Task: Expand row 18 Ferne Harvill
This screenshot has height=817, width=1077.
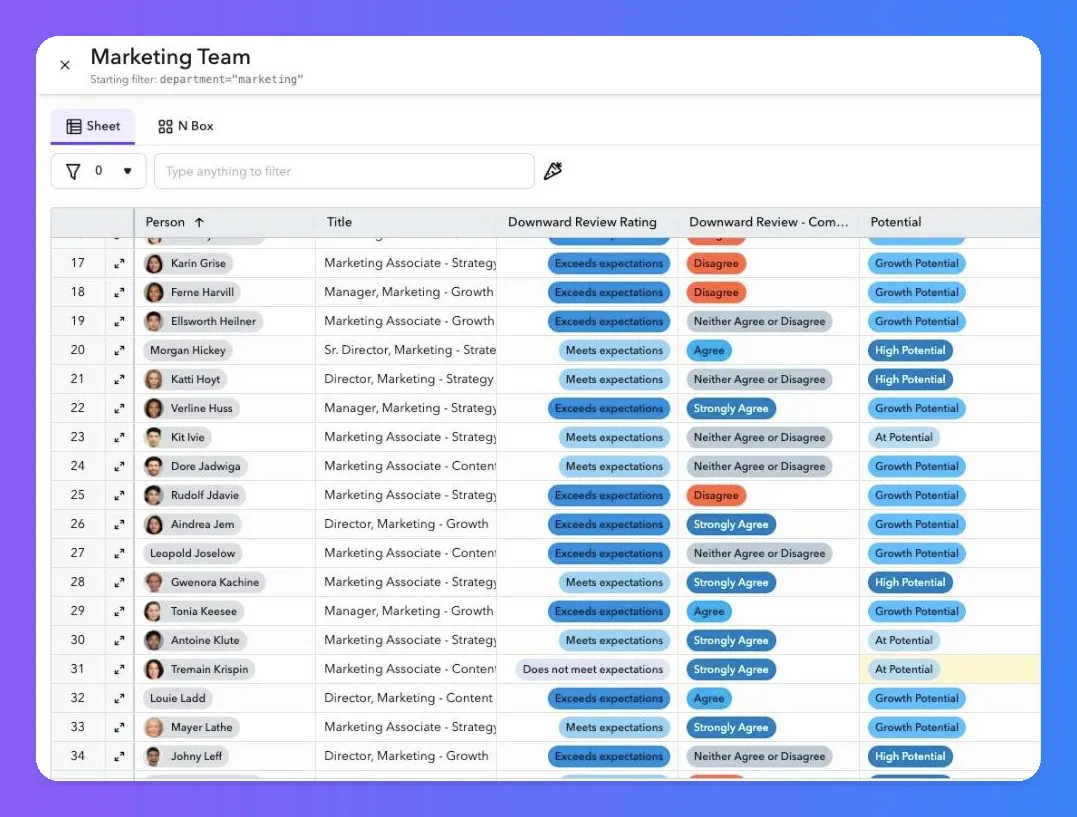Action: (120, 292)
